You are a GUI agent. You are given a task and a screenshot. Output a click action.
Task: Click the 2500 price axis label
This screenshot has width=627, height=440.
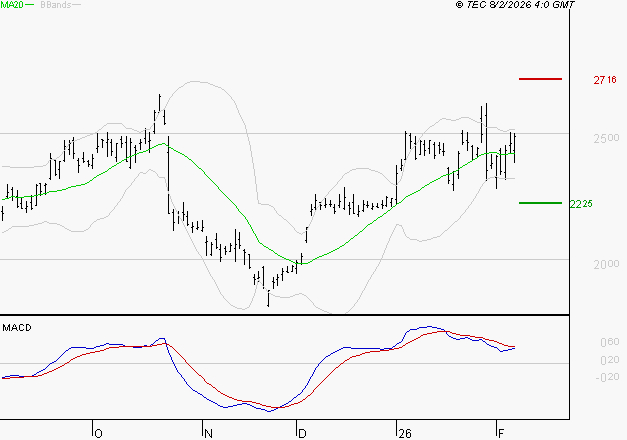[606, 138]
